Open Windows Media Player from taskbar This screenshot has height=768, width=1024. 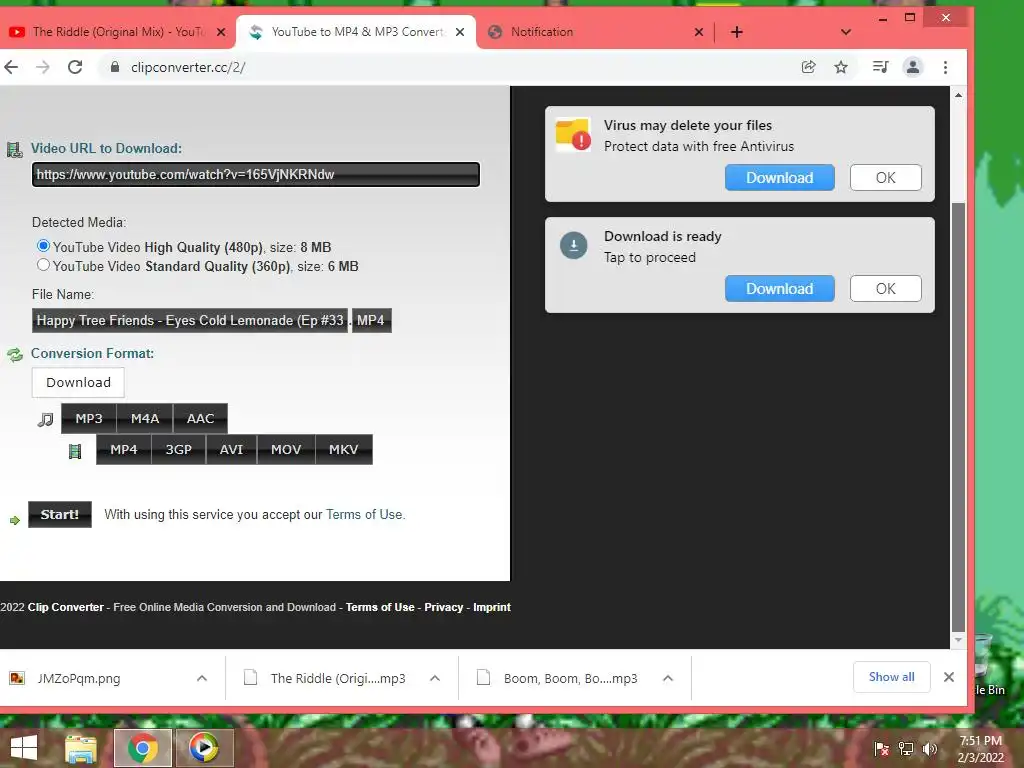click(204, 748)
